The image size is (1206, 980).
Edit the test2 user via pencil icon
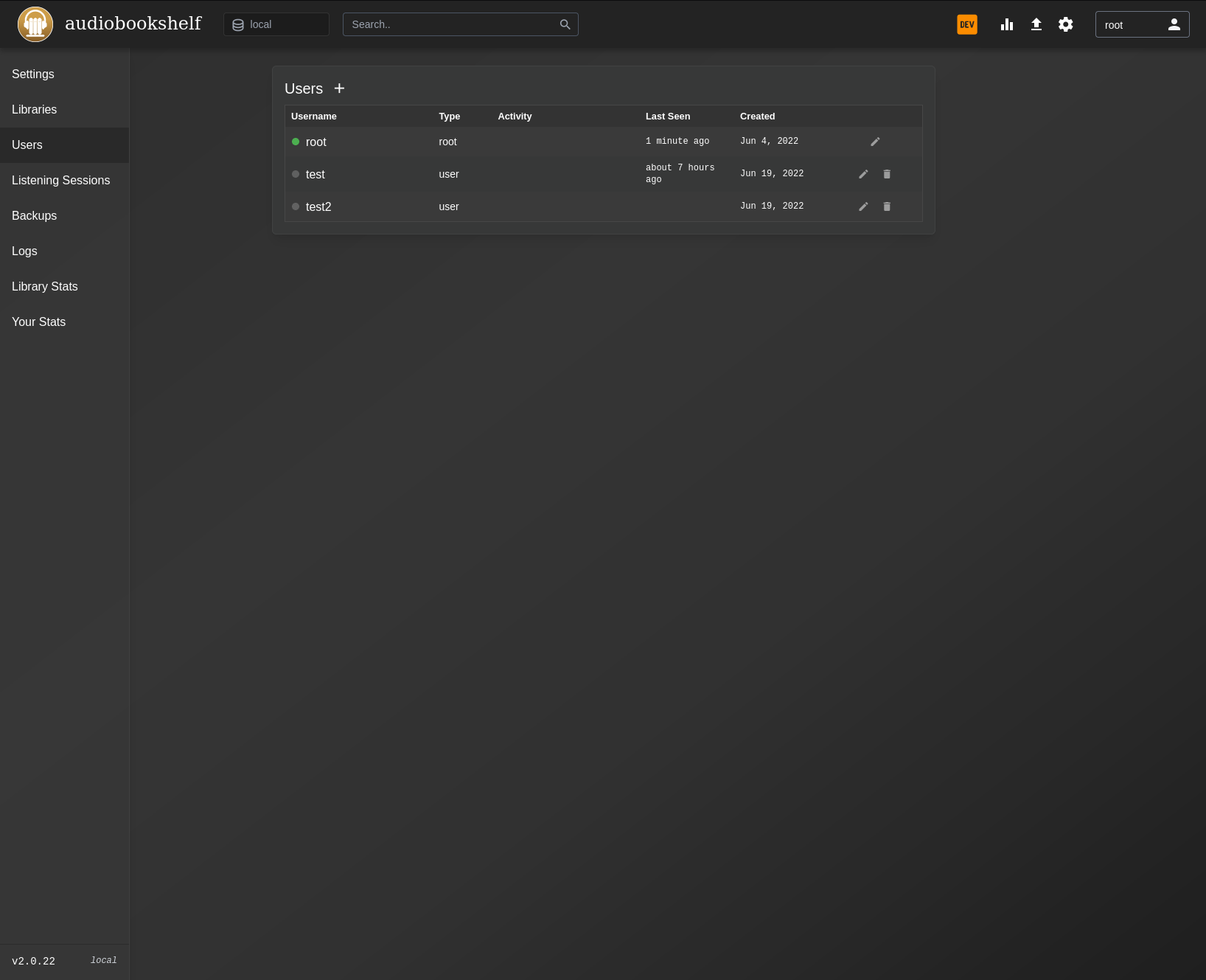[x=863, y=206]
